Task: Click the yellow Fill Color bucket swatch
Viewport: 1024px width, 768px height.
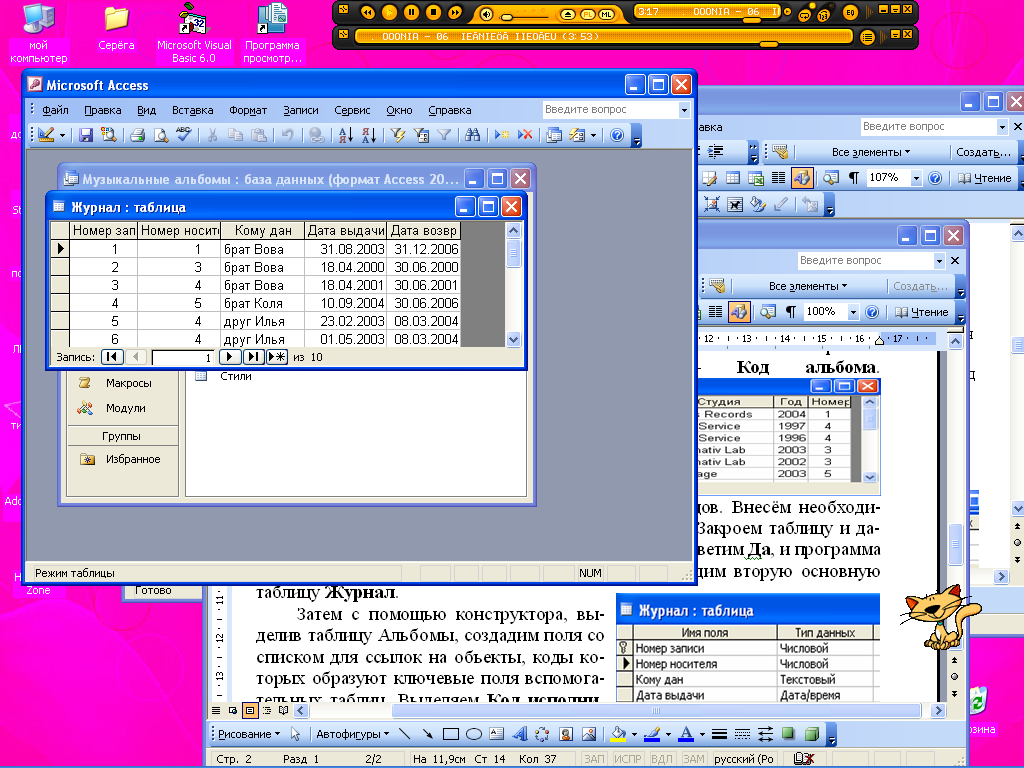Action: click(618, 734)
